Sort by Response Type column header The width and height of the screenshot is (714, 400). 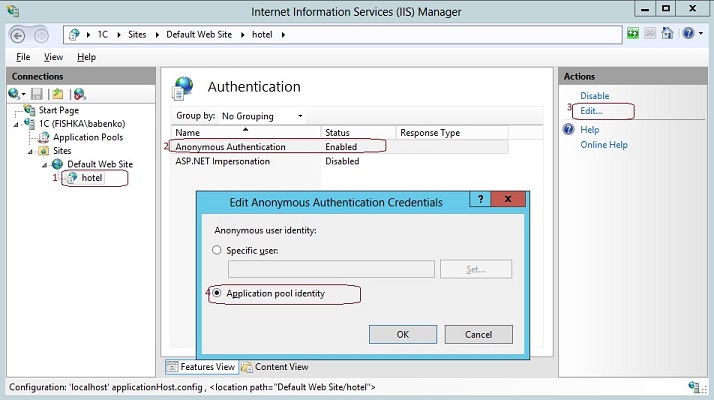452,133
